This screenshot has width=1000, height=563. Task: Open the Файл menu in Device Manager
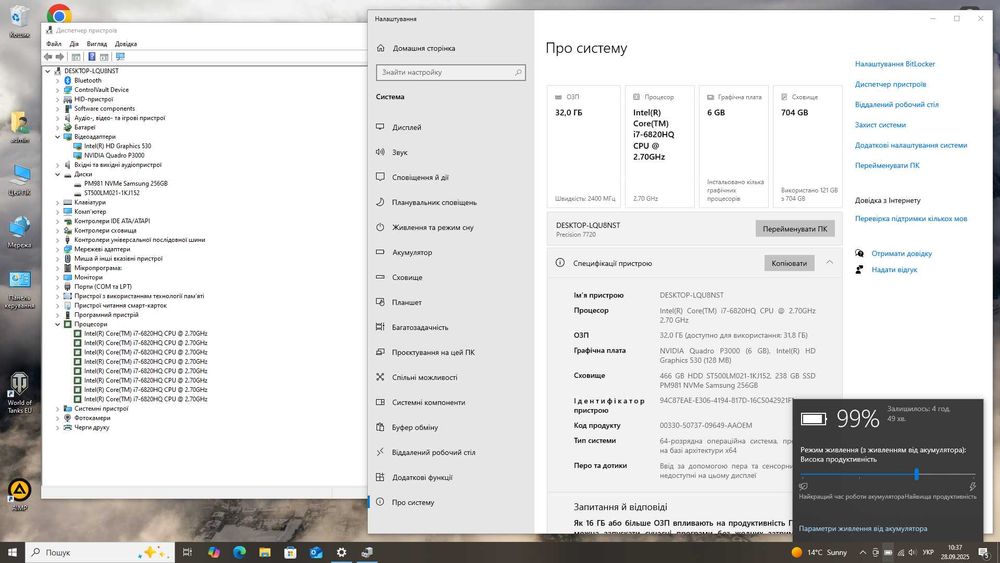point(54,44)
